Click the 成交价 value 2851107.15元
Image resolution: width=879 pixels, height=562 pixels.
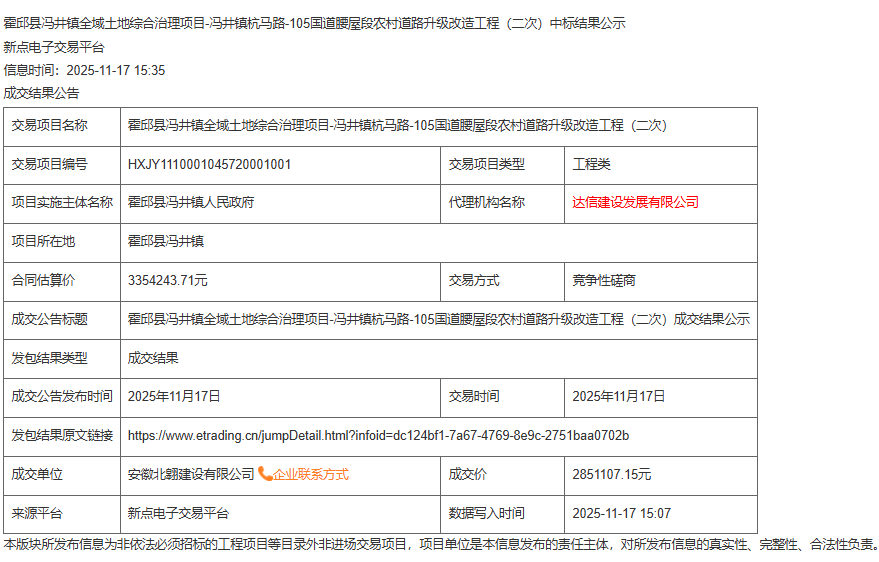pyautogui.click(x=611, y=474)
